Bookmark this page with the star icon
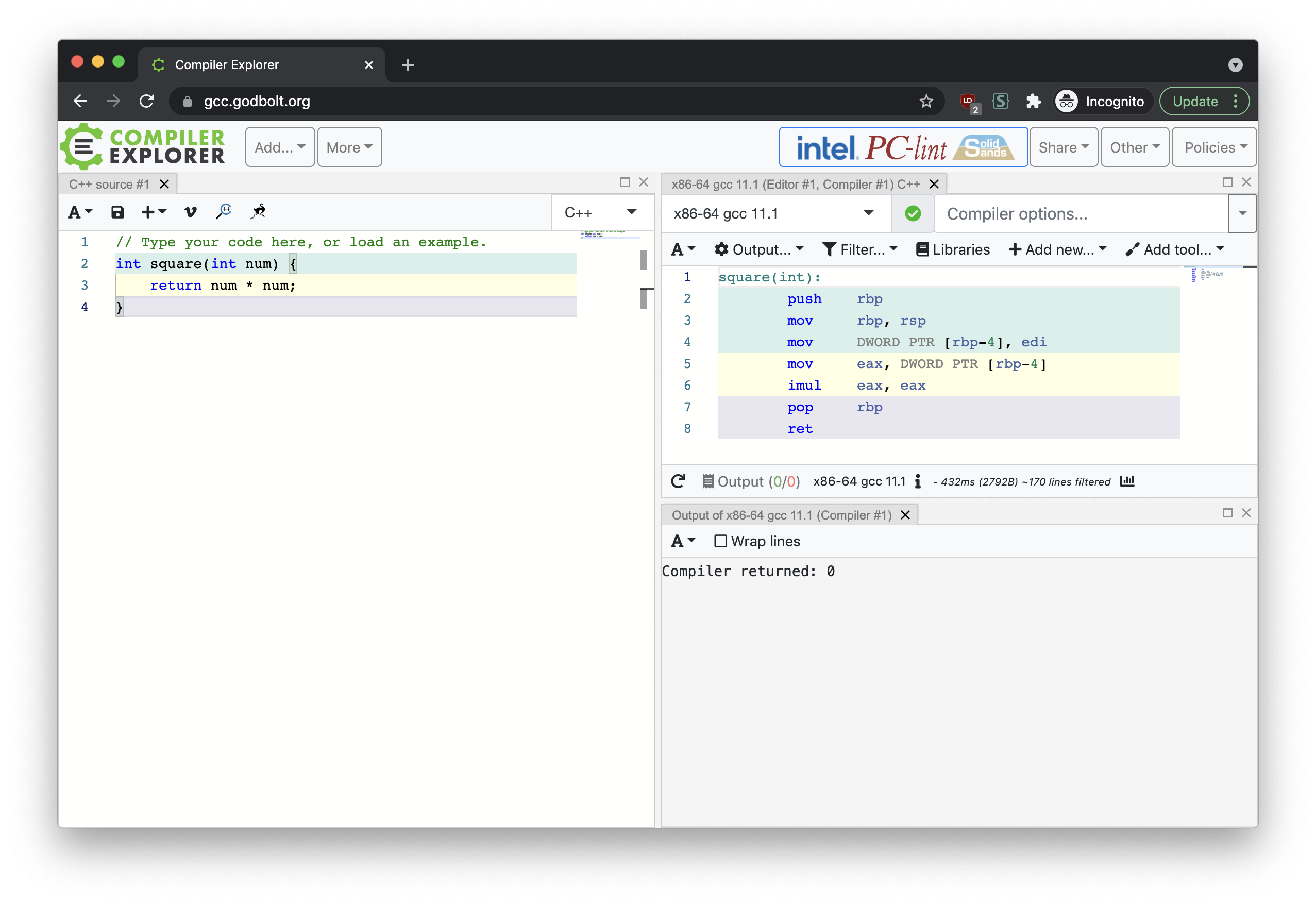The height and width of the screenshot is (904, 1316). 926,101
